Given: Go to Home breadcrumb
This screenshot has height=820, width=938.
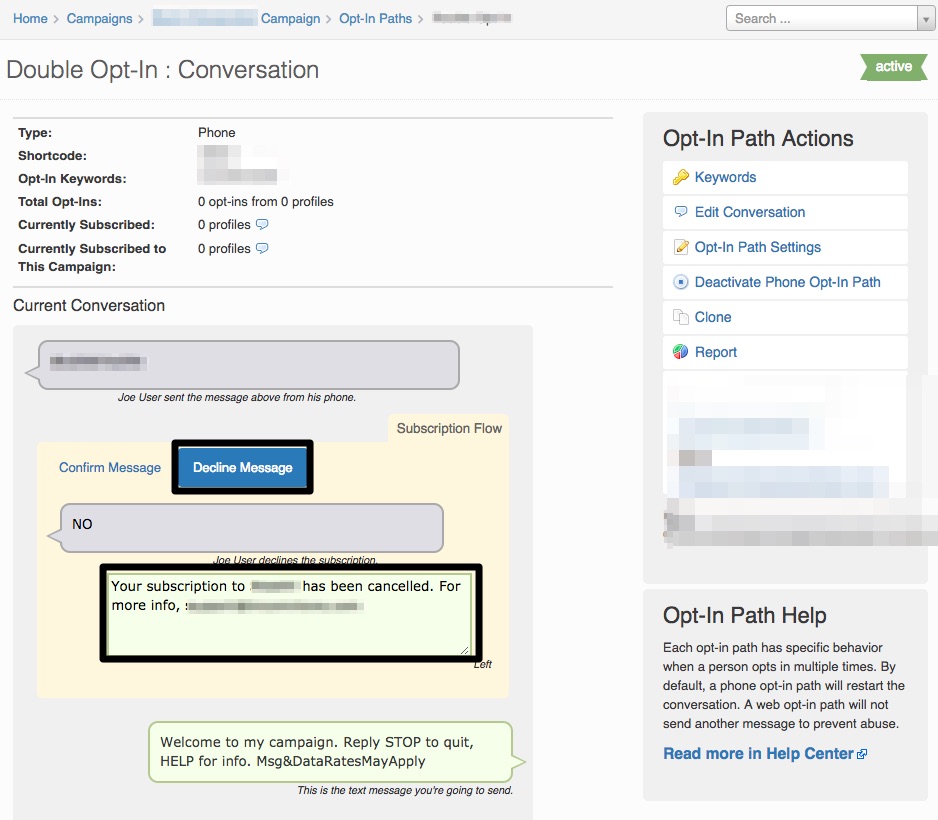Looking at the screenshot, I should click(x=30, y=19).
